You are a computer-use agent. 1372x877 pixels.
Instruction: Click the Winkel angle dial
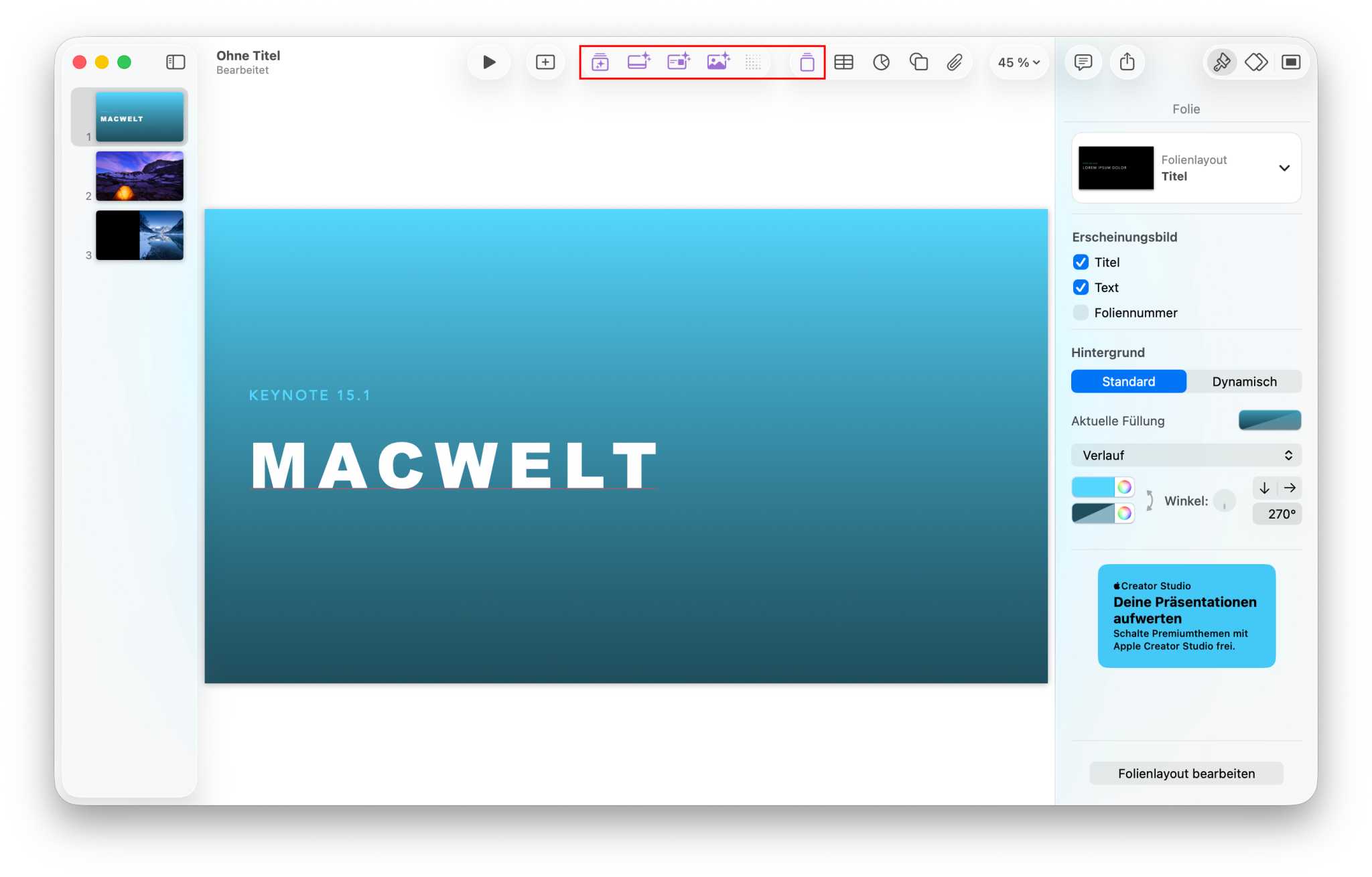coord(1225,500)
